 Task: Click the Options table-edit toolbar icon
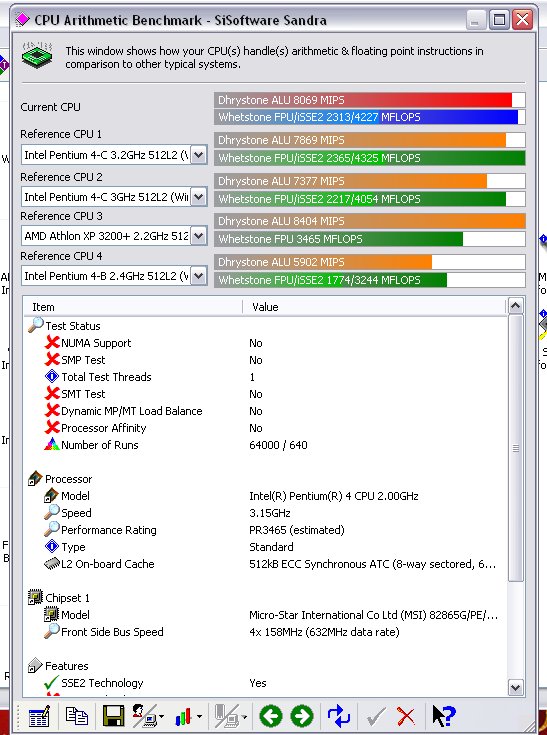[39, 716]
